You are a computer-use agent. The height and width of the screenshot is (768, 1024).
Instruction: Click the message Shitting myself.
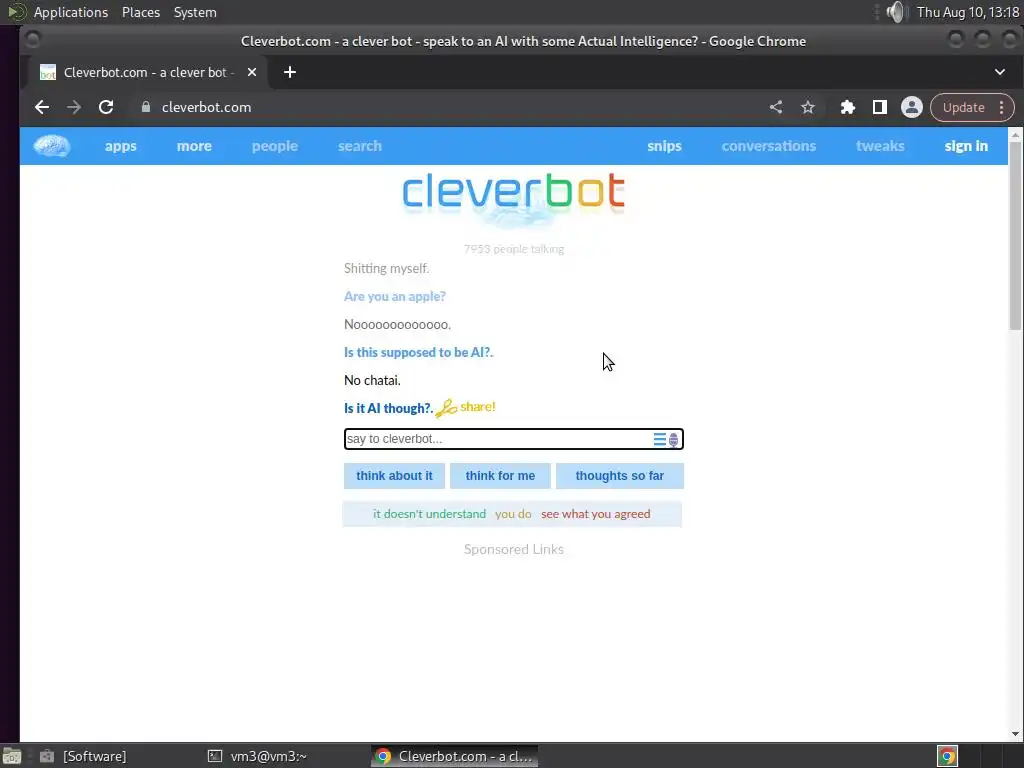(387, 268)
